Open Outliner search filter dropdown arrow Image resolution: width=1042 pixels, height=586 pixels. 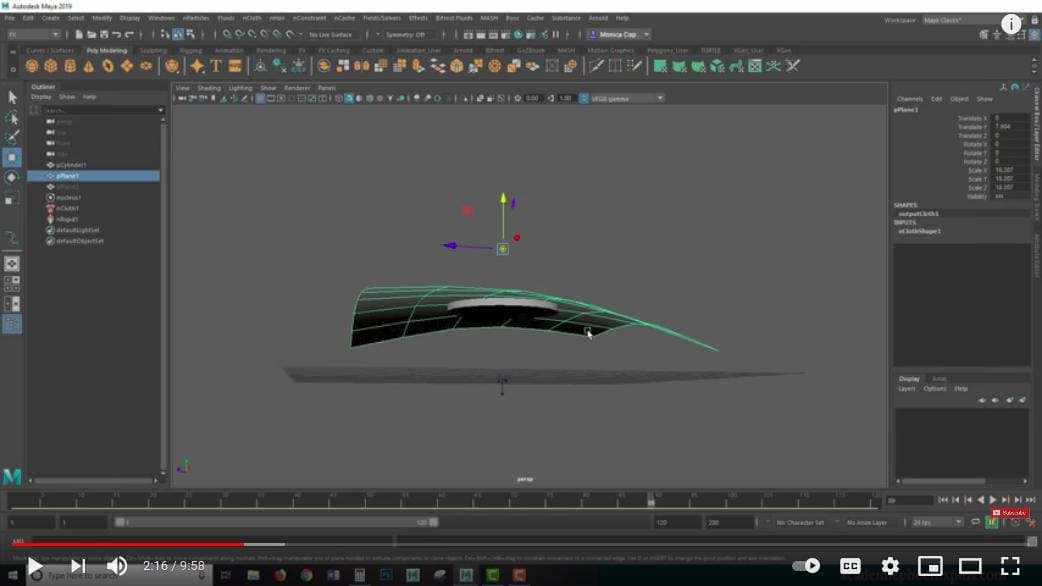coord(160,110)
